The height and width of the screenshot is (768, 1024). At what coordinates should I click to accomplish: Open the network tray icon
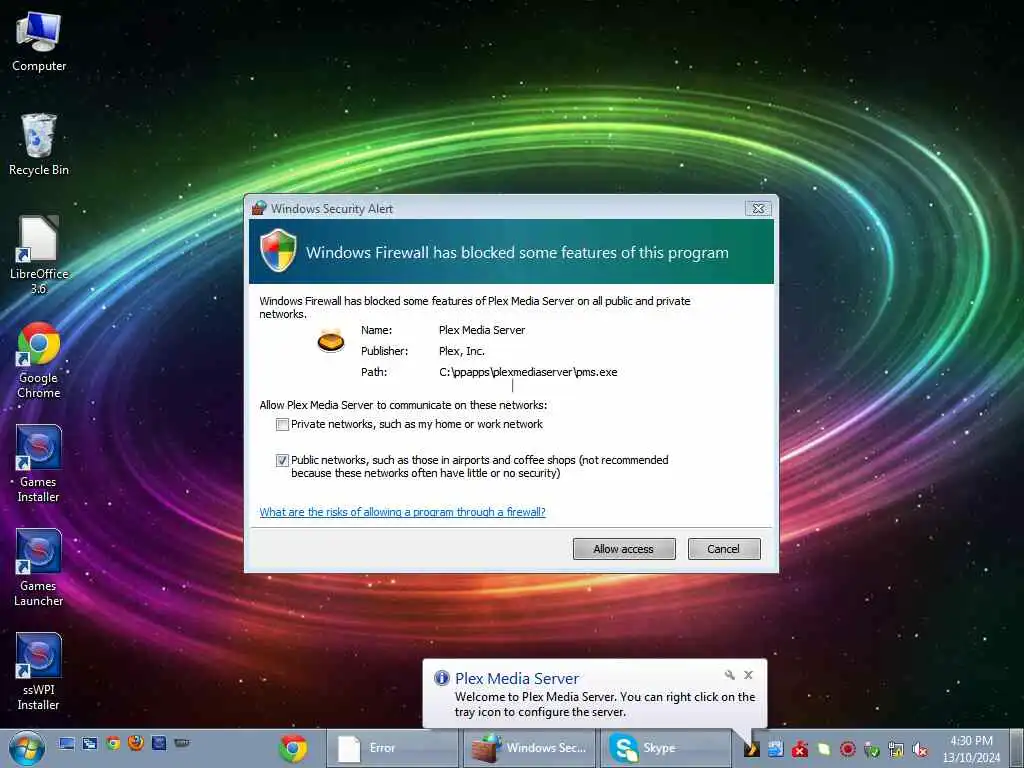coord(896,749)
